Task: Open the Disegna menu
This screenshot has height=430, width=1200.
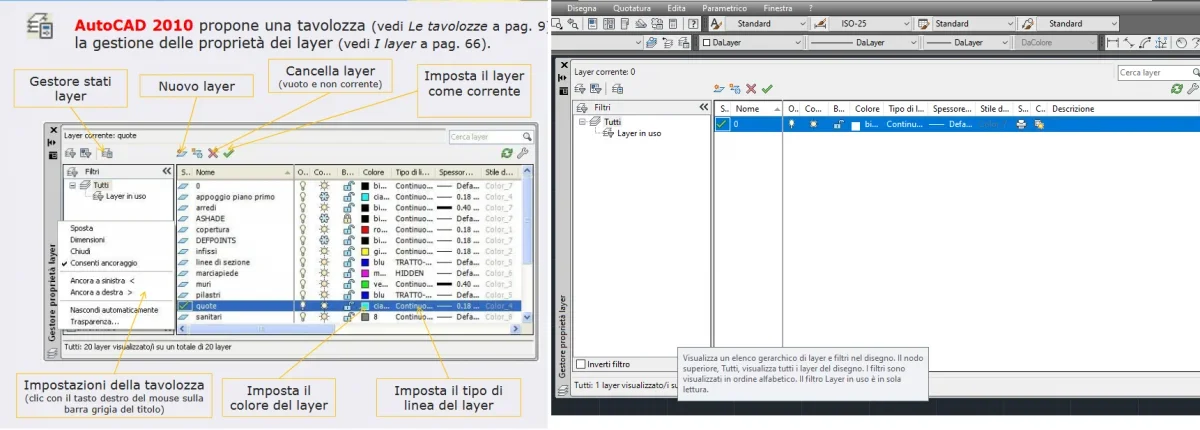Action: pos(582,8)
